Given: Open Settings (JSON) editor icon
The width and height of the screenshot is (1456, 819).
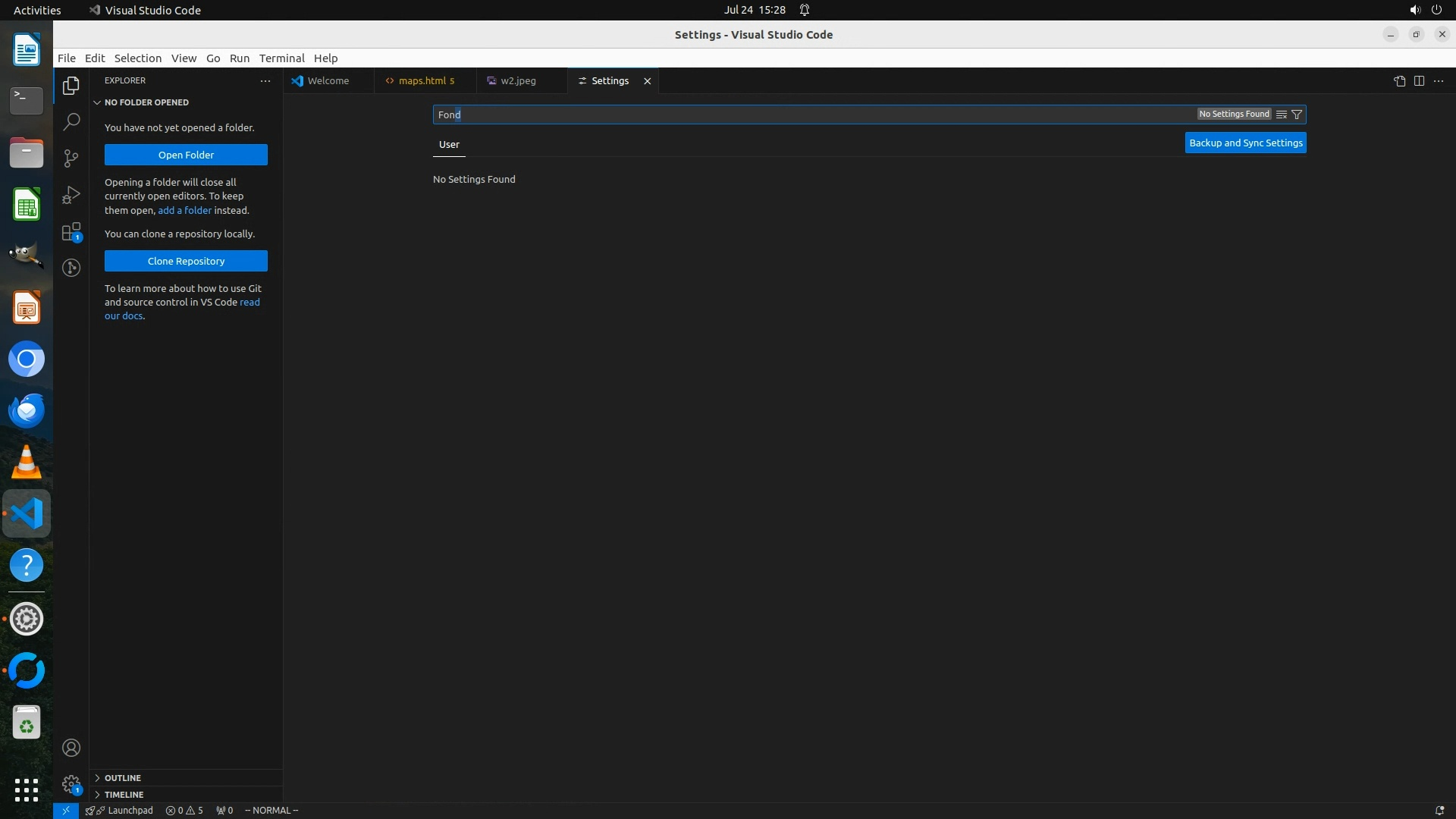Looking at the screenshot, I should (x=1399, y=81).
